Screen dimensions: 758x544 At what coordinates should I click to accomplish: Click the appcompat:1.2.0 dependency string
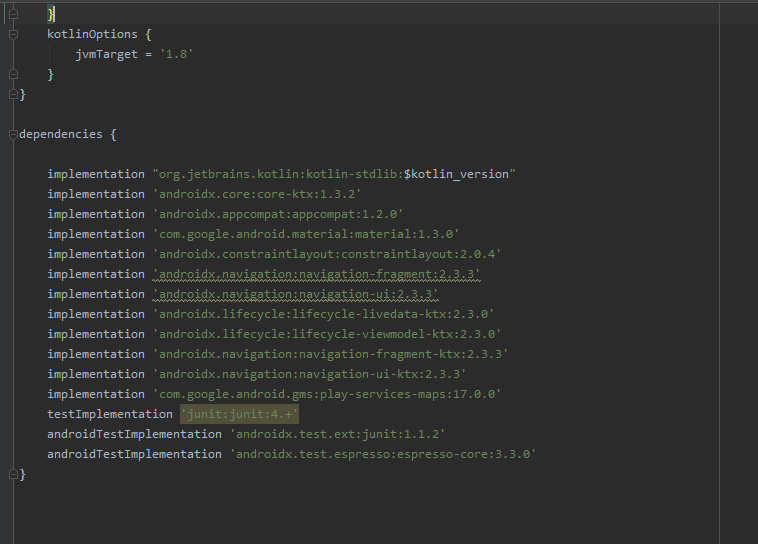point(278,214)
